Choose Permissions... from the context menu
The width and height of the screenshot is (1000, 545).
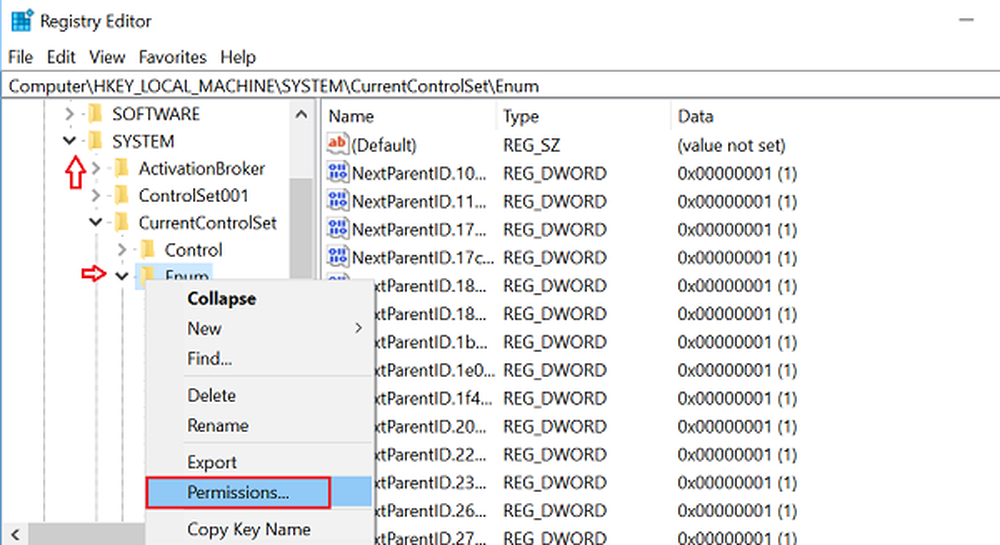pyautogui.click(x=238, y=492)
